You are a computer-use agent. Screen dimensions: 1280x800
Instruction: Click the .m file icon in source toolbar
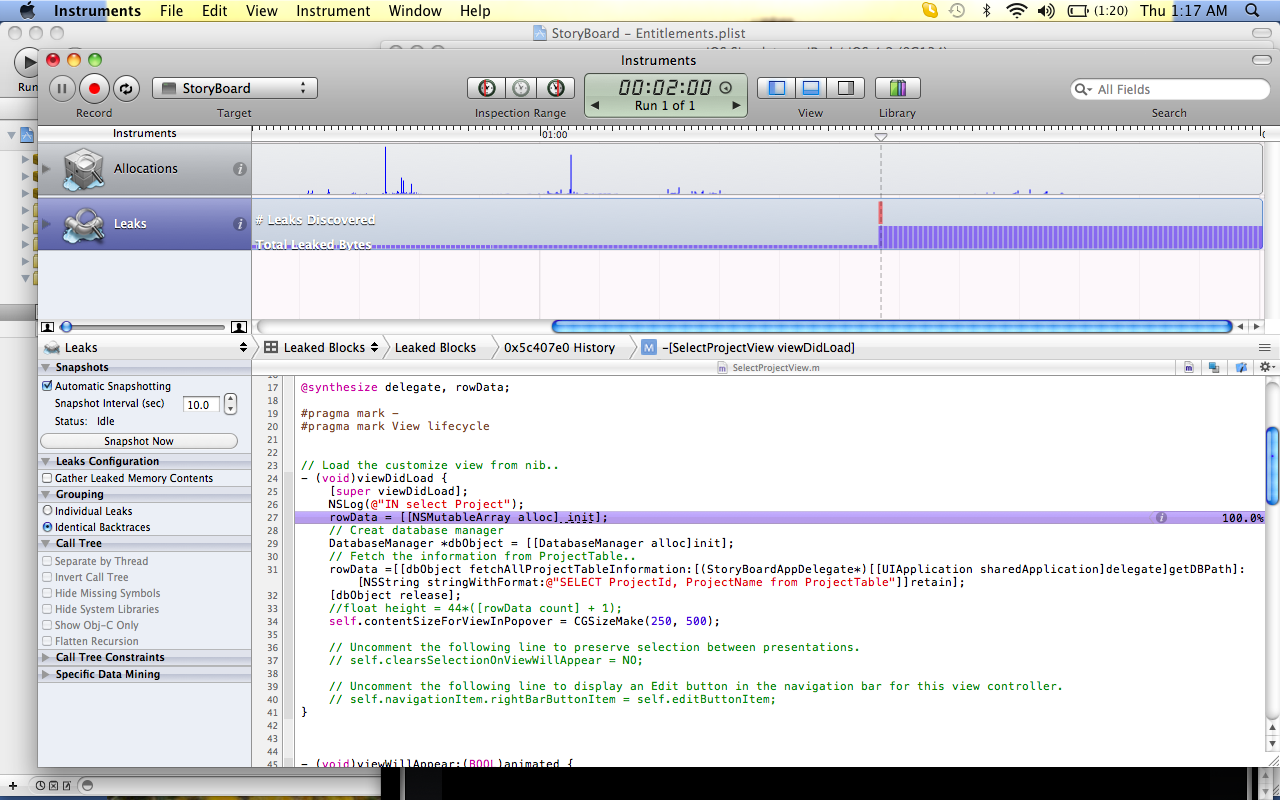(x=1188, y=368)
